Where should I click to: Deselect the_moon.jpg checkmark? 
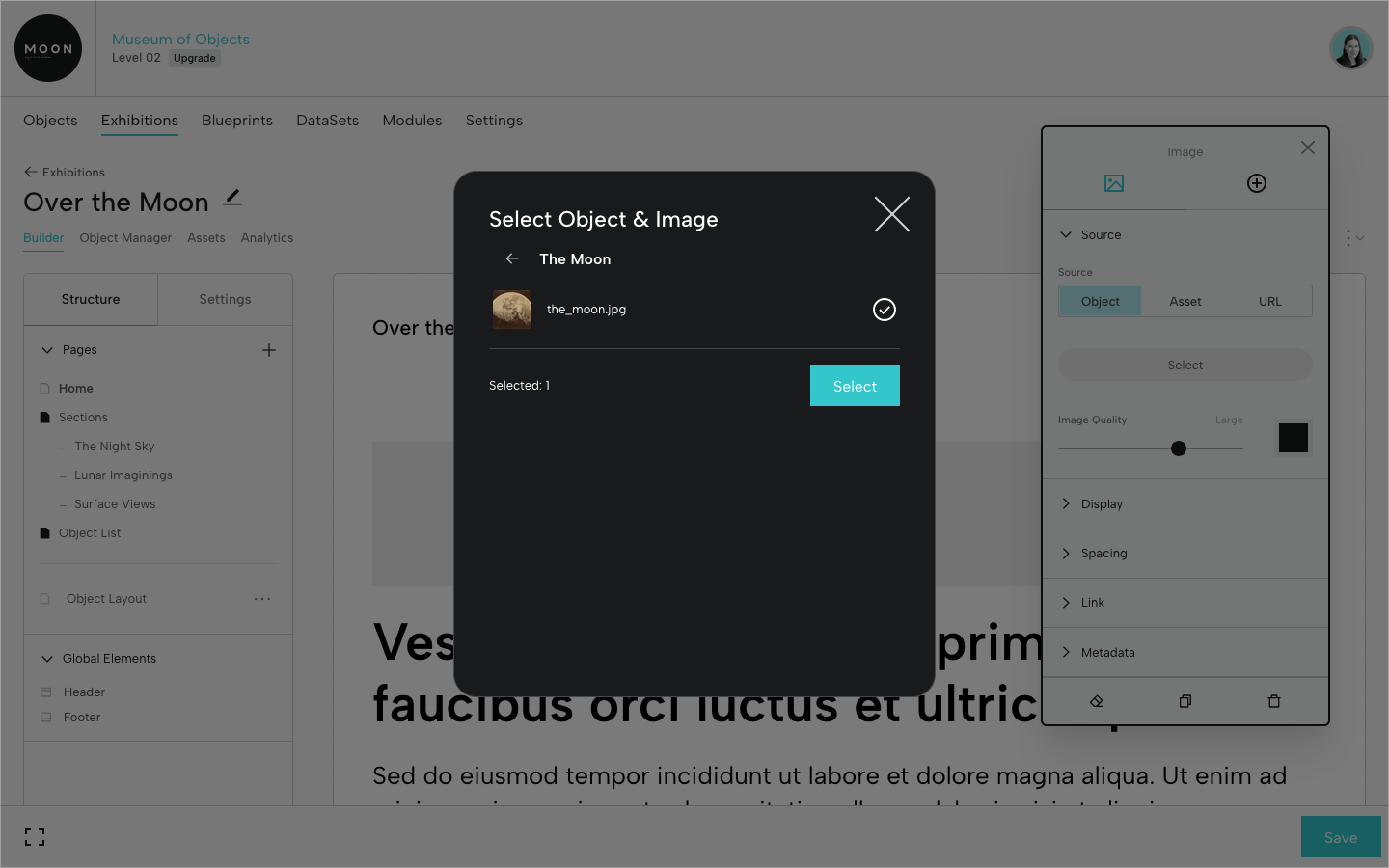(884, 309)
